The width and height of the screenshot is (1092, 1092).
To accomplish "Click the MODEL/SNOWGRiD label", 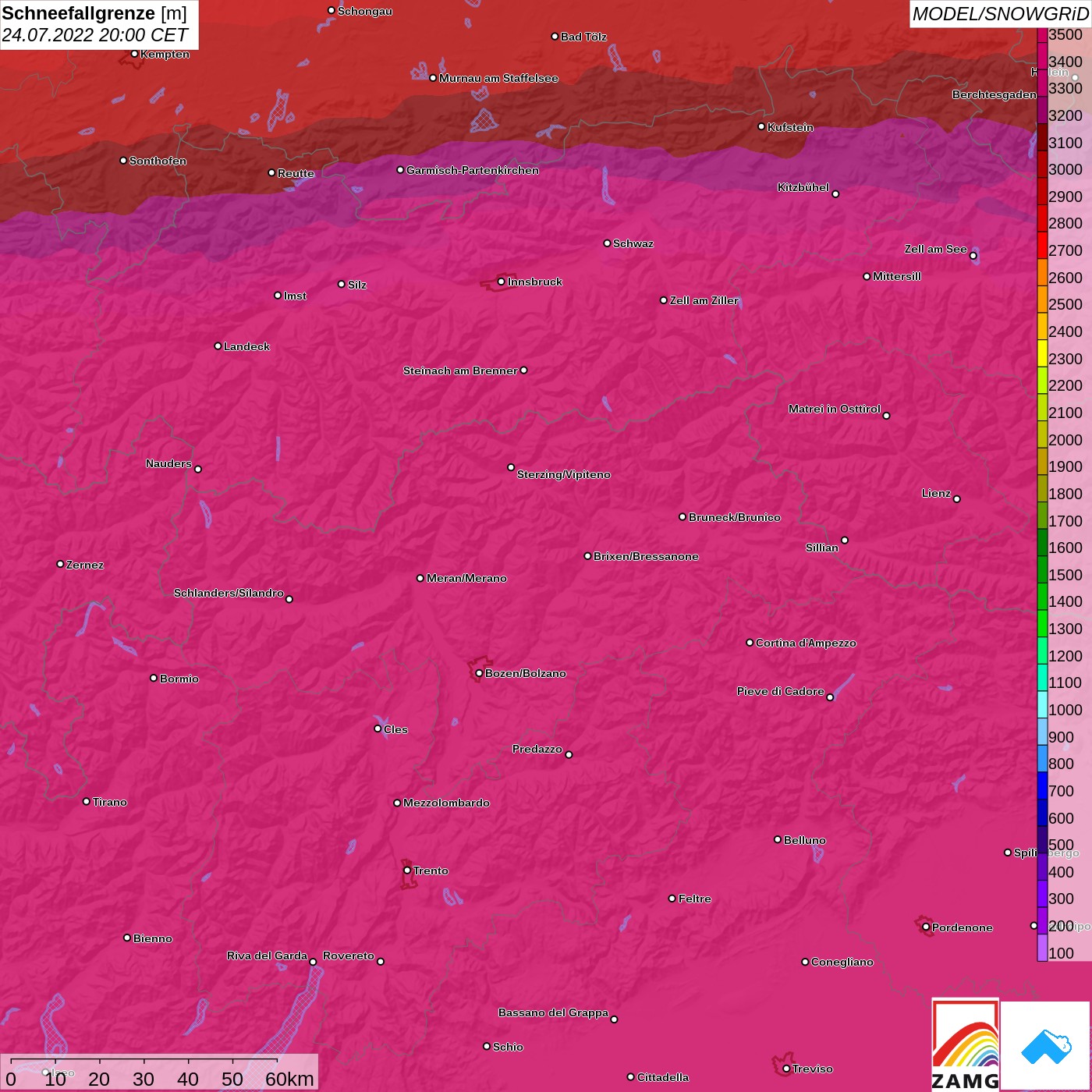I will coord(999,14).
